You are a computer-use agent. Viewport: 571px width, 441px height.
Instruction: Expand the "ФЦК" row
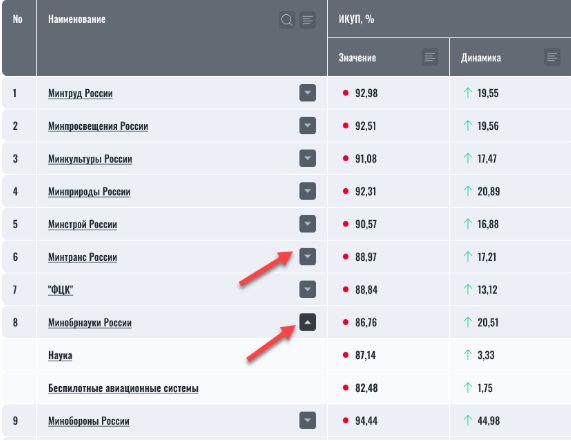[x=308, y=290]
